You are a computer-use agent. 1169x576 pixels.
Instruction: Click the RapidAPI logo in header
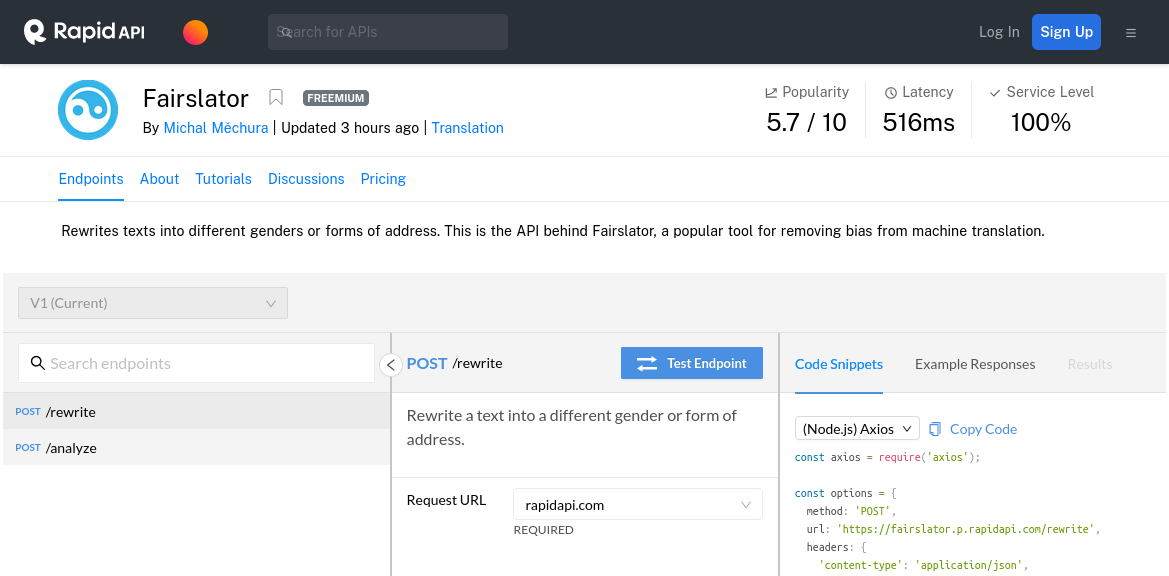(x=84, y=32)
